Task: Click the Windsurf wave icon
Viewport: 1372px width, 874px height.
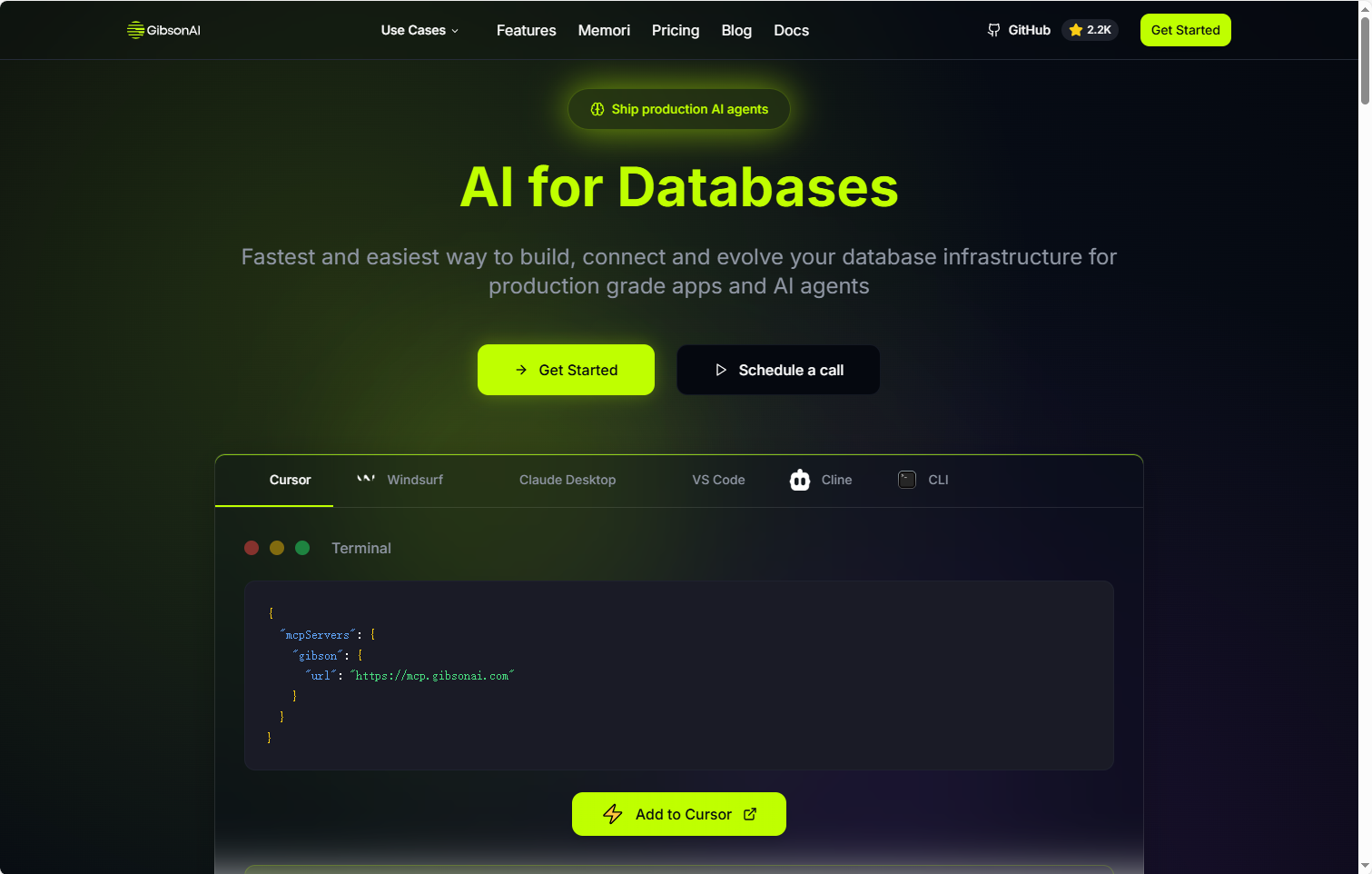Action: 366,479
